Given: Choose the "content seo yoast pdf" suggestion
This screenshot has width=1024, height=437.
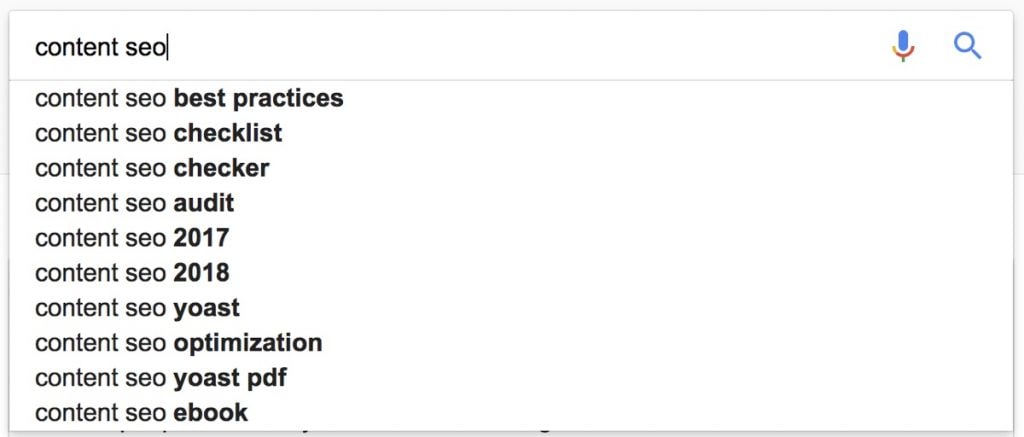Looking at the screenshot, I should pos(161,378).
